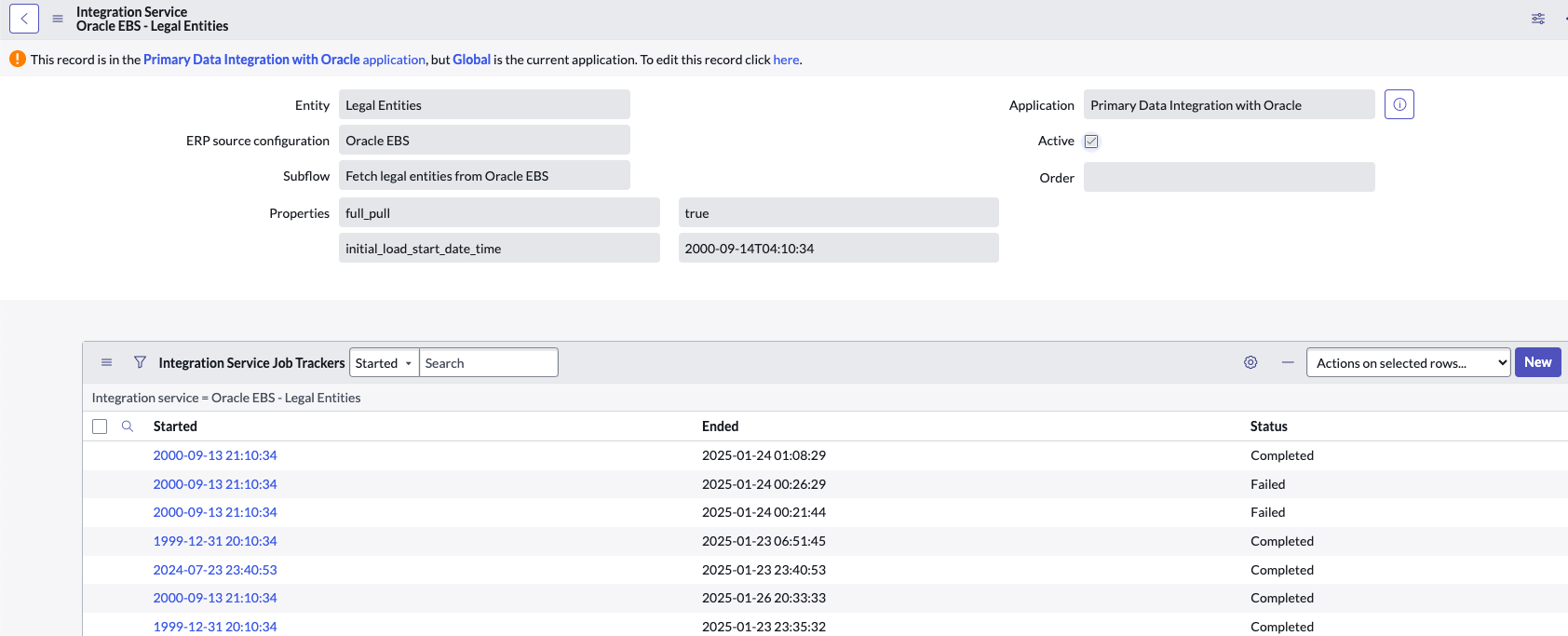
Task: Show Application record info icon
Action: [1399, 104]
